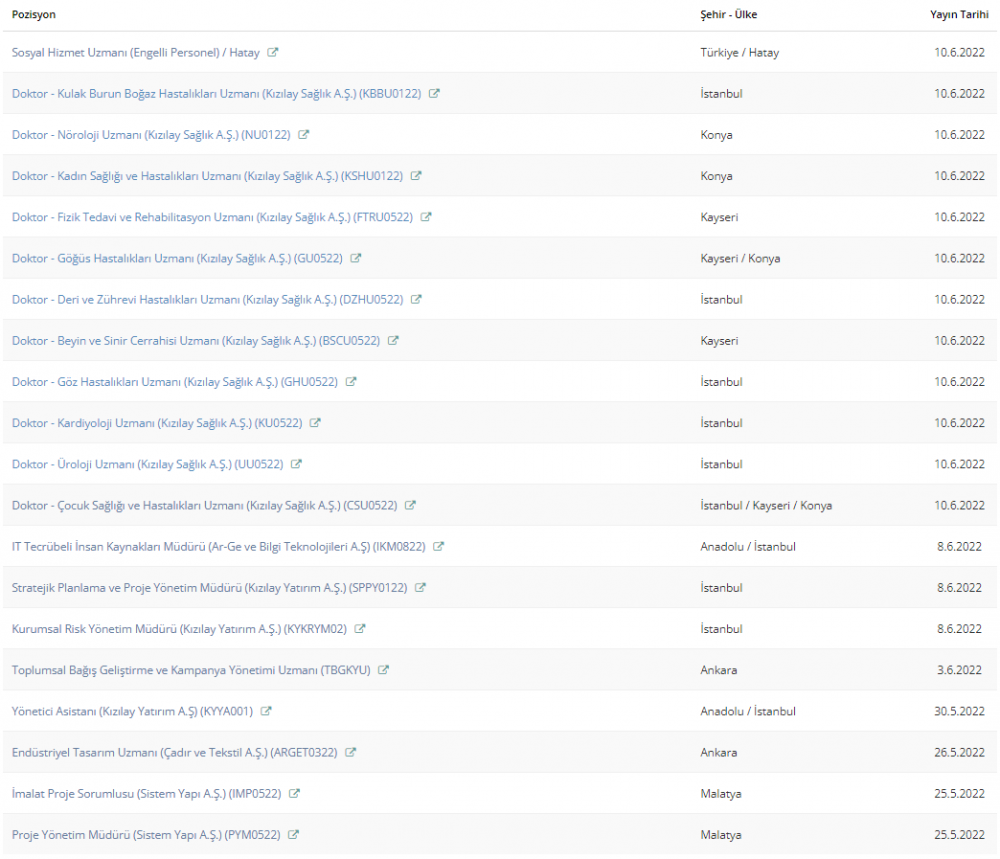Click external-link icon for Kadın Sağlığı (KSHU0122)
Screen dimensions: 1000x859
tap(416, 175)
